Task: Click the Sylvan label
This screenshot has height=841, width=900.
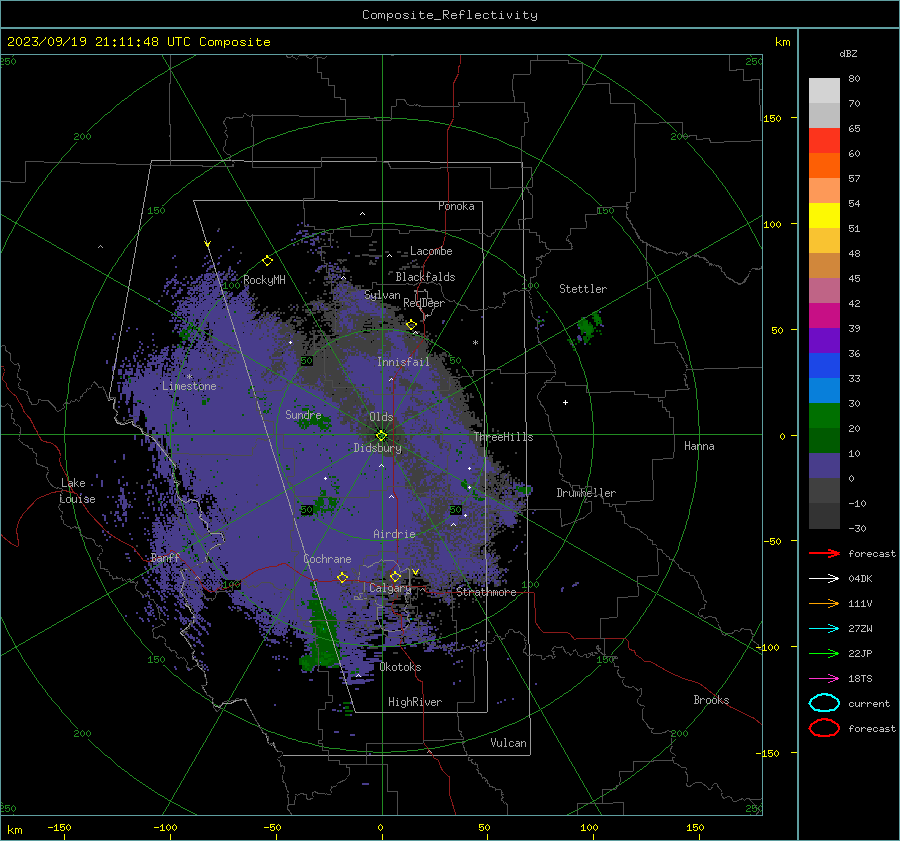Action: click(382, 295)
